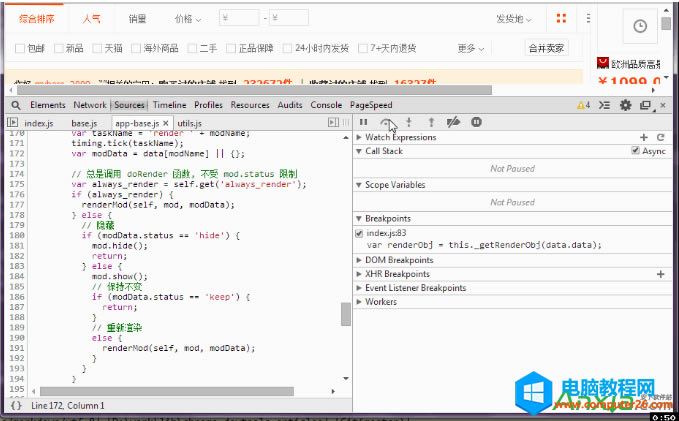Deactivate all breakpoints icon

click(453, 122)
